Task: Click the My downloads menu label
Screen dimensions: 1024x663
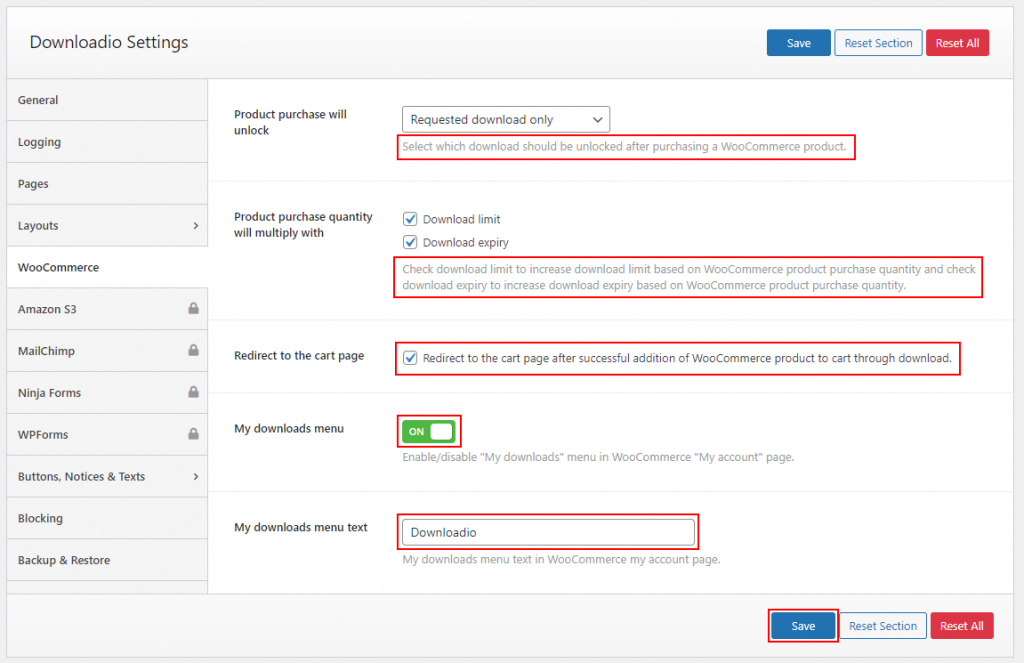Action: [289, 429]
